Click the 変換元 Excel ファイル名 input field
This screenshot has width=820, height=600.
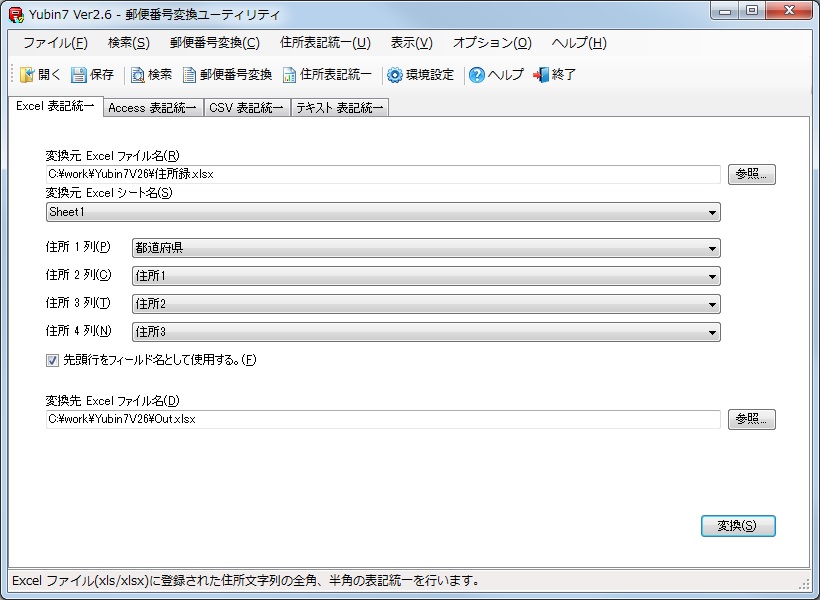[x=383, y=174]
